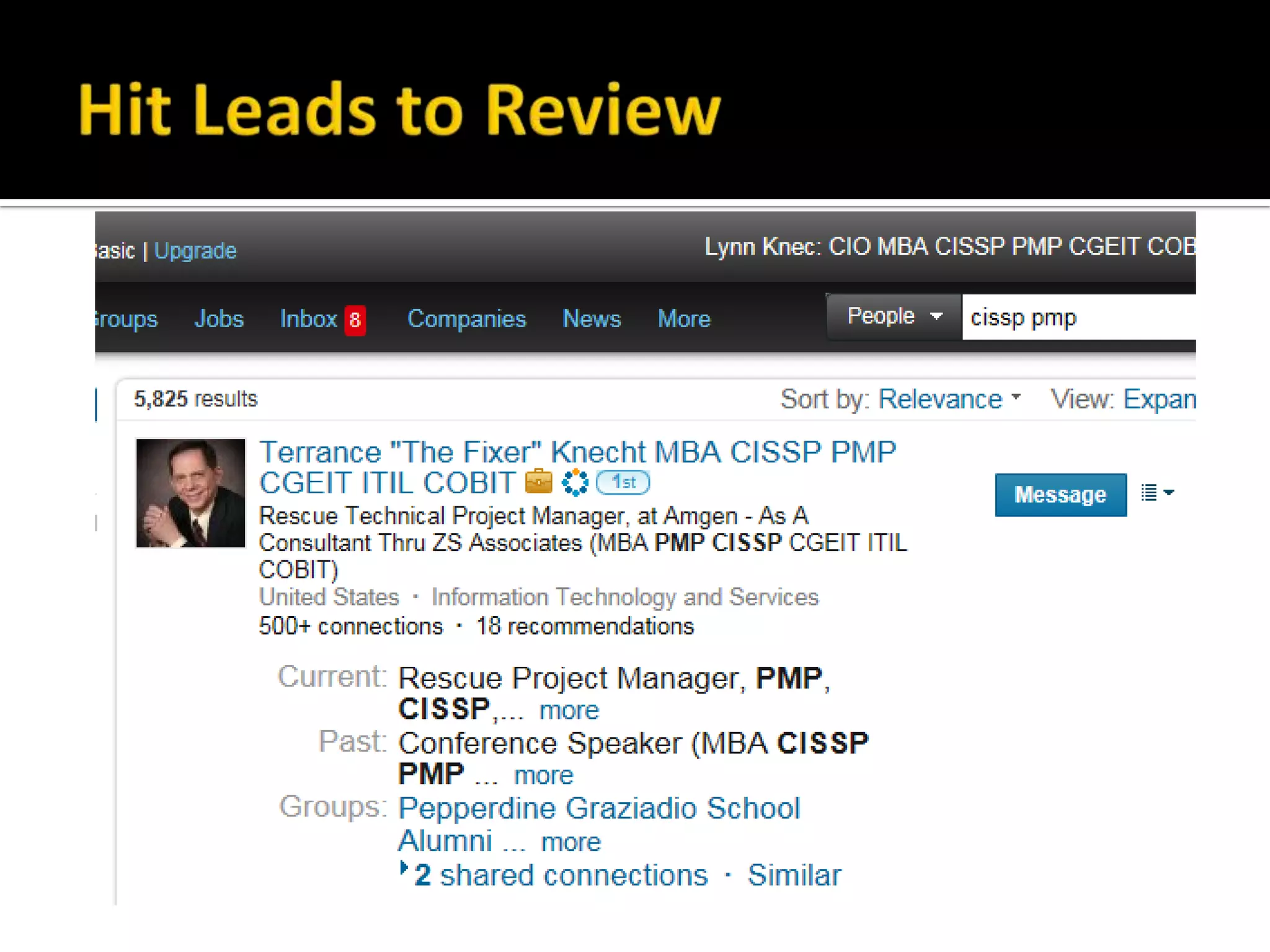Click in the search field containing cissp pmp
Screen dimensions: 1270x952
[x=1078, y=317]
